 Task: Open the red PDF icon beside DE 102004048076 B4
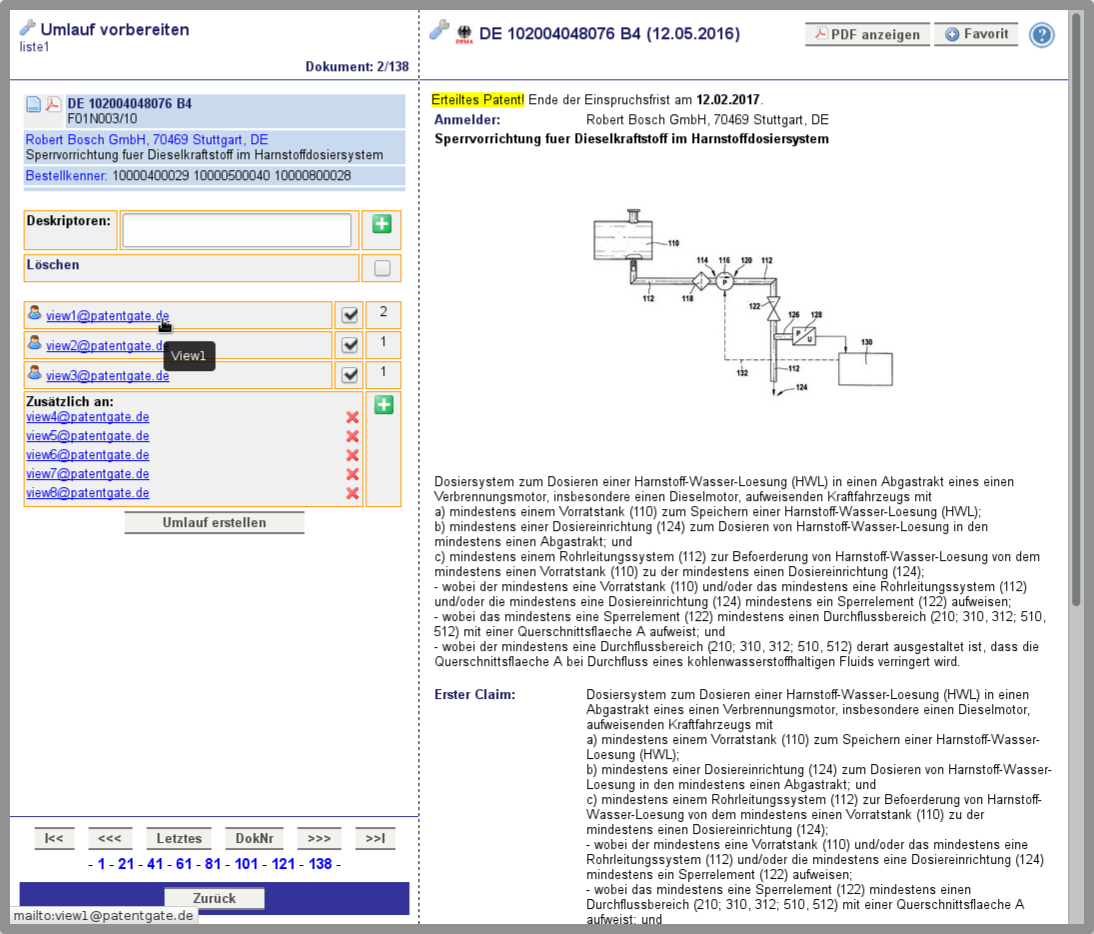[x=53, y=105]
